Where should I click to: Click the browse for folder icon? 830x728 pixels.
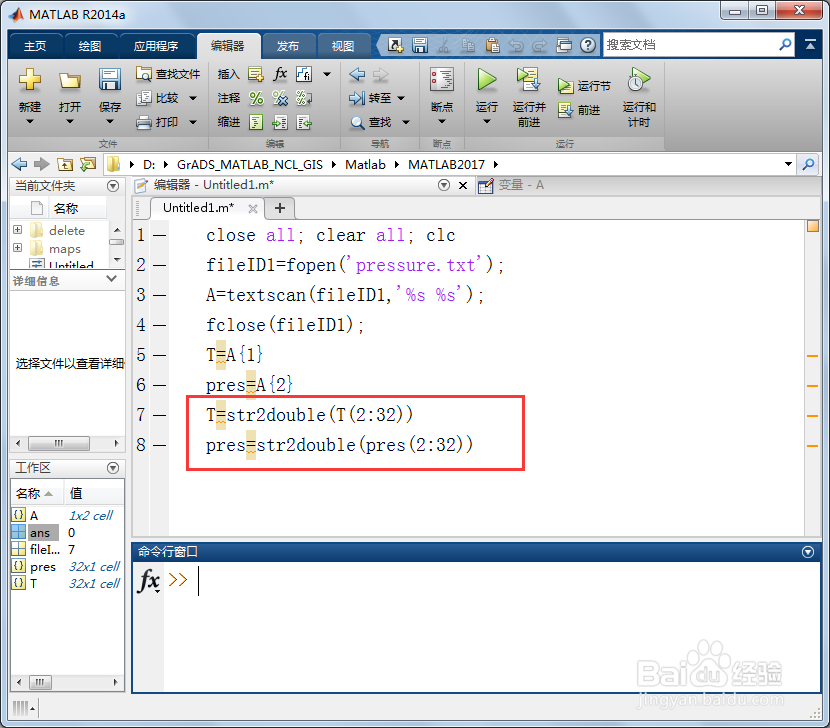pyautogui.click(x=88, y=165)
